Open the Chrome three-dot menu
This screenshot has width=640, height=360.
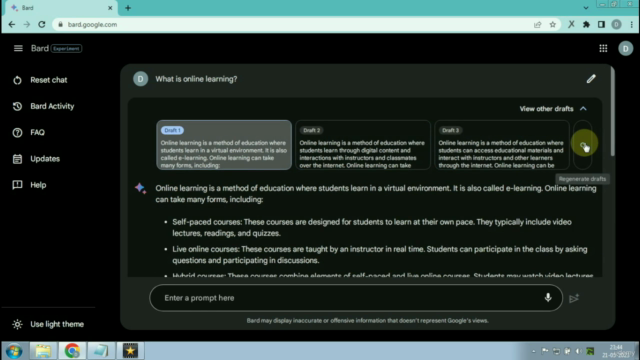pyautogui.click(x=631, y=24)
